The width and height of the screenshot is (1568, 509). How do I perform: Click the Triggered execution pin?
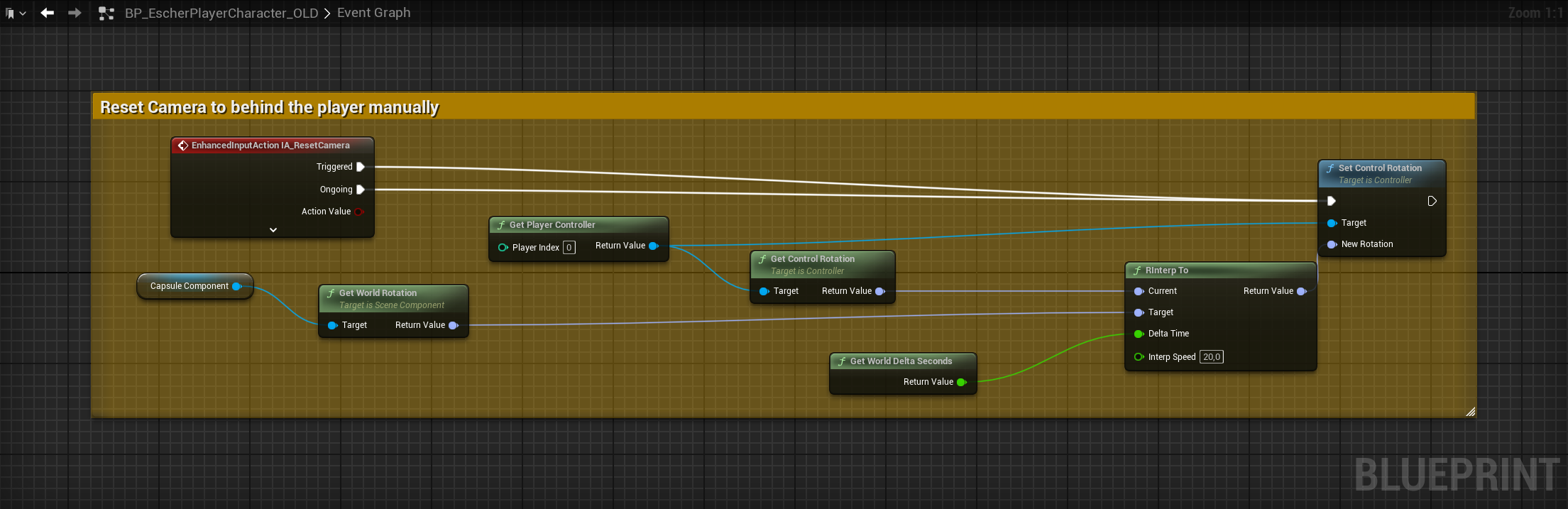361,167
